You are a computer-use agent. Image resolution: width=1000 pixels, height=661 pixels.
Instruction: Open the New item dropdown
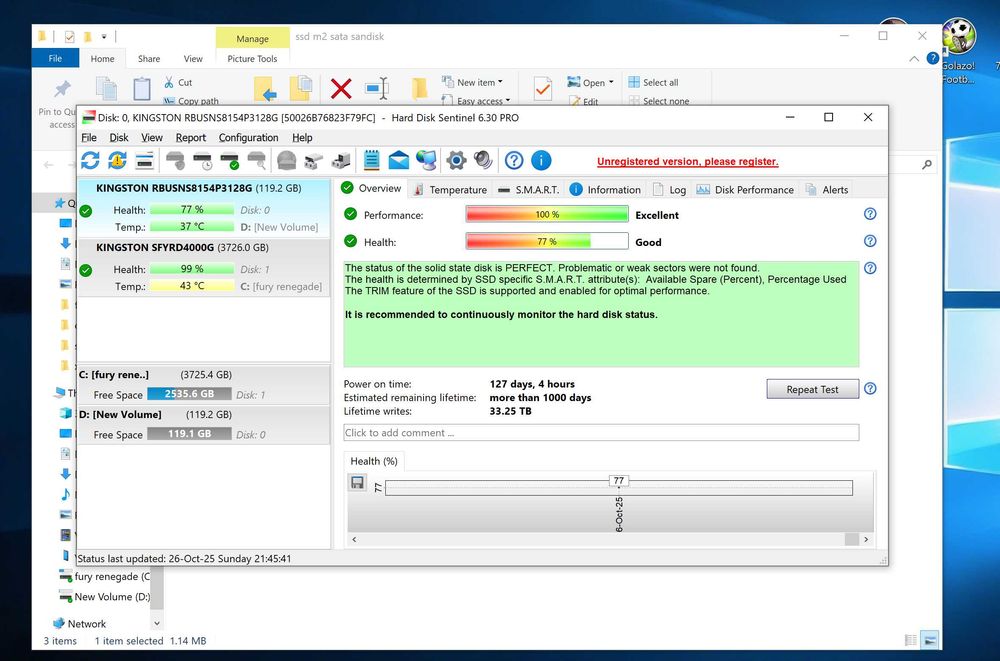[480, 83]
